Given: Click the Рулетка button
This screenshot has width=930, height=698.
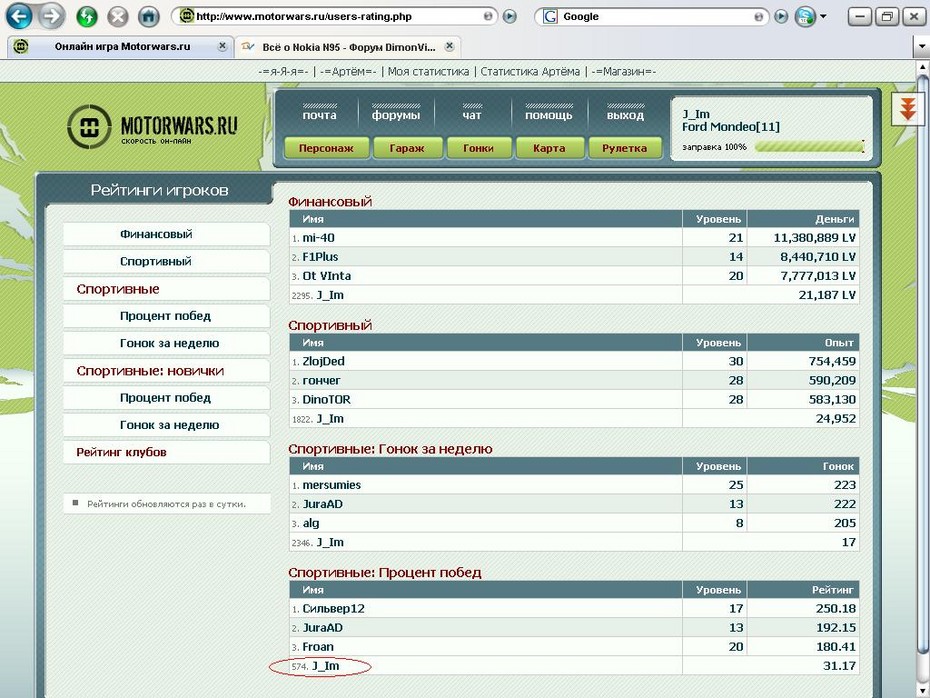Looking at the screenshot, I should [x=625, y=148].
